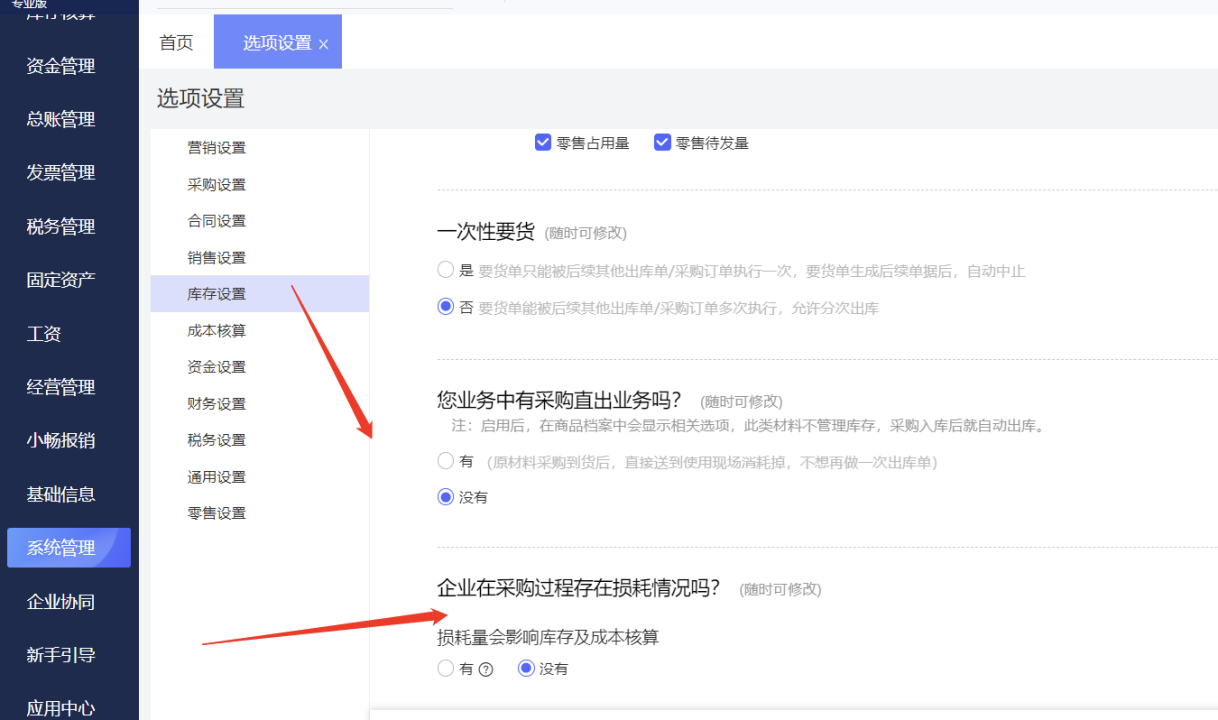Viewport: 1218px width, 720px height.
Task: Go to 工资 in the sidebar
Action: point(44,334)
